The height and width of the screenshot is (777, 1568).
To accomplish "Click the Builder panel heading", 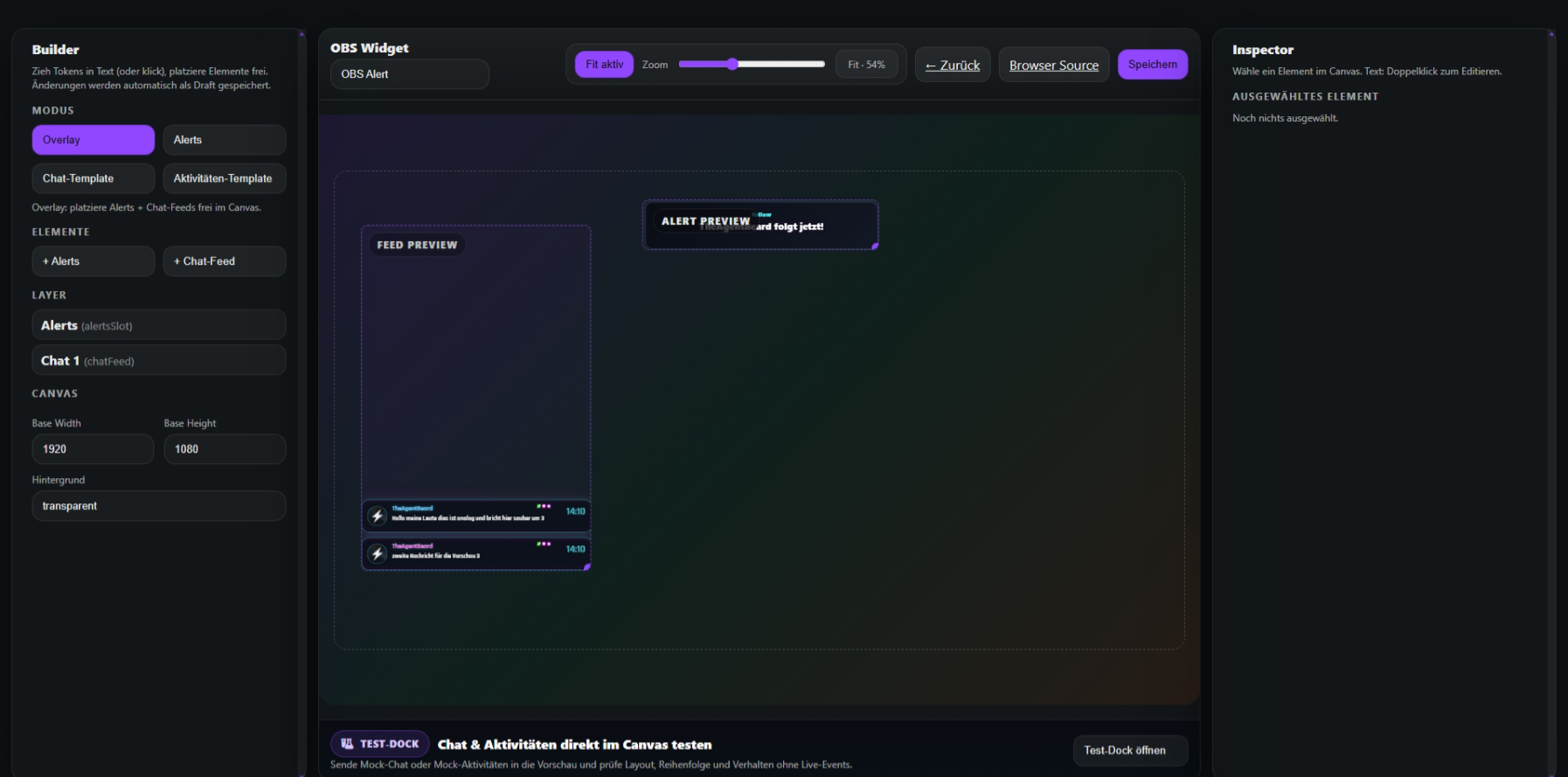I will 56,50.
